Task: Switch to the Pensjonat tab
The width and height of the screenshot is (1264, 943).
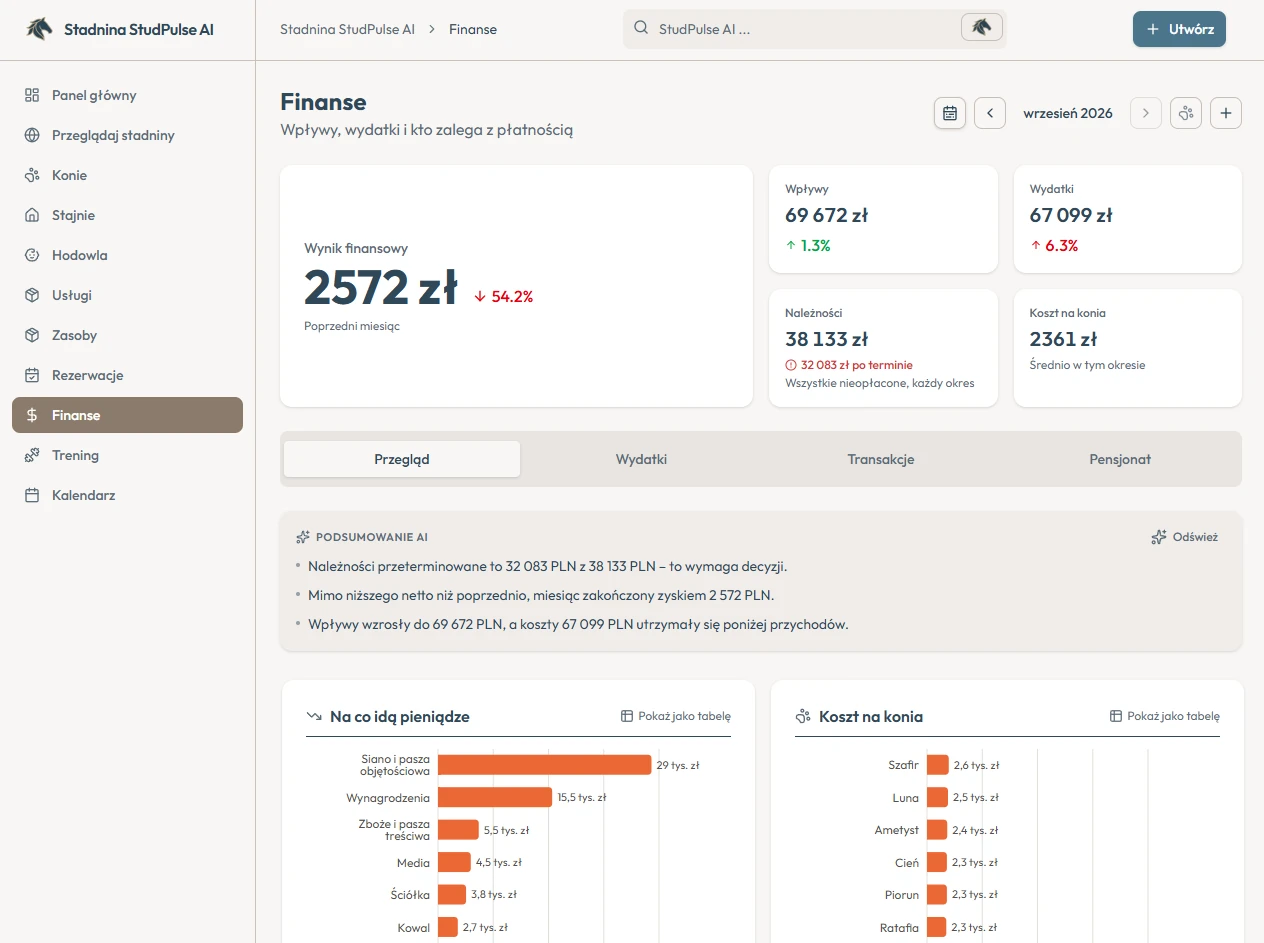Action: (1120, 459)
